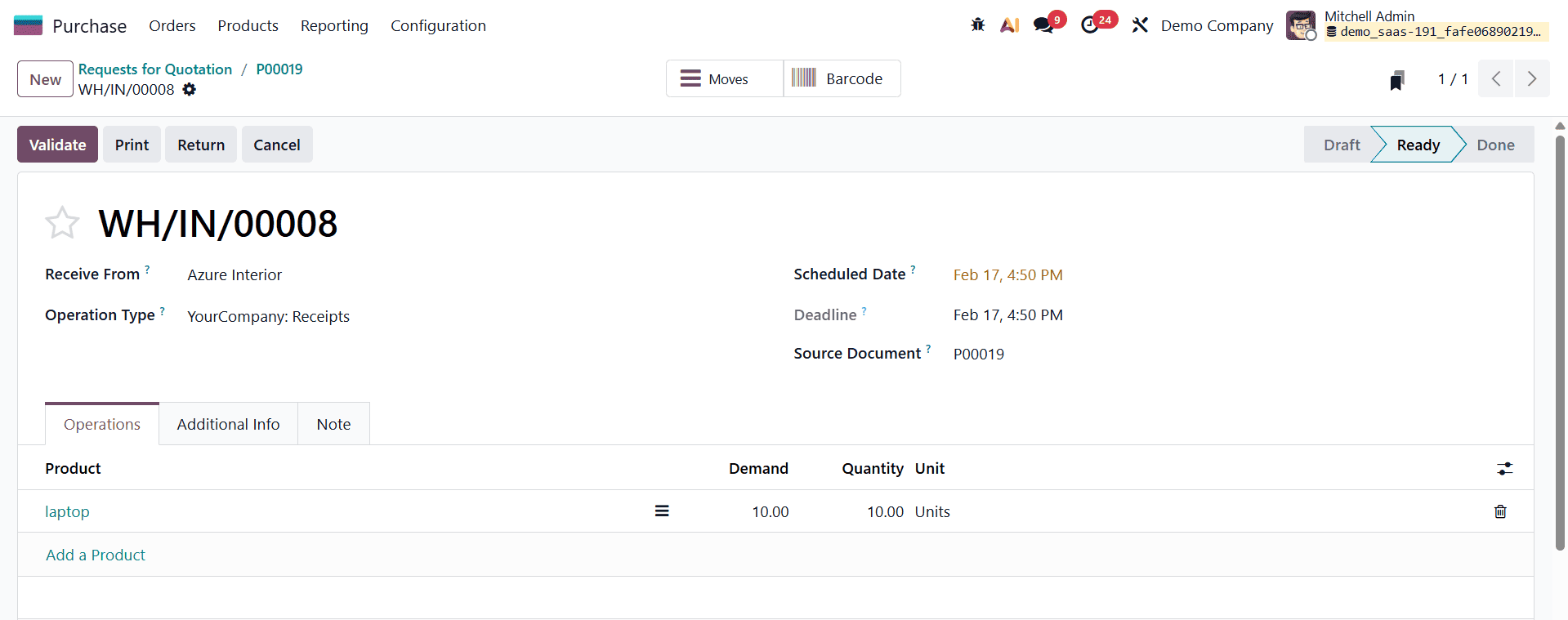Click the Validate button

click(x=56, y=144)
